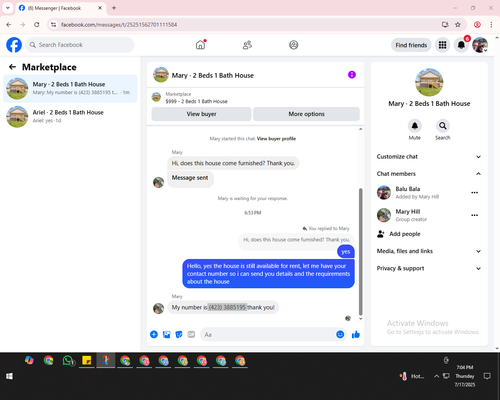
Task: Search in conversation magnifier icon
Action: 443,126
